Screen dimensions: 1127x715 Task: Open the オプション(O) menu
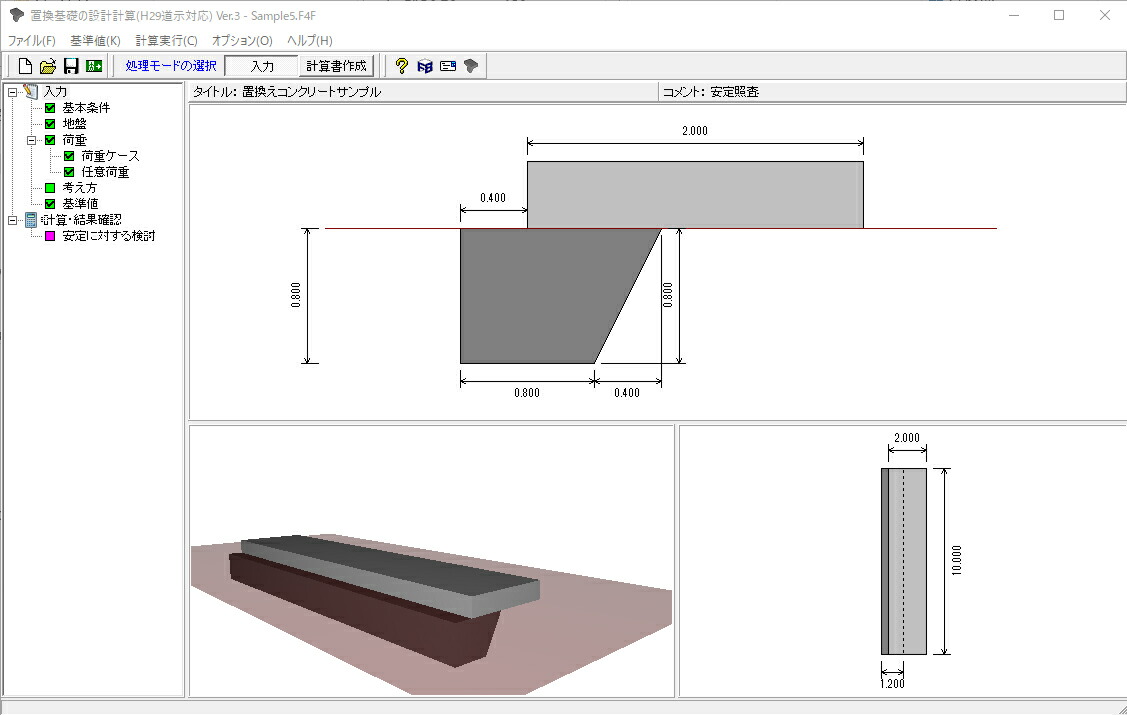click(x=242, y=41)
